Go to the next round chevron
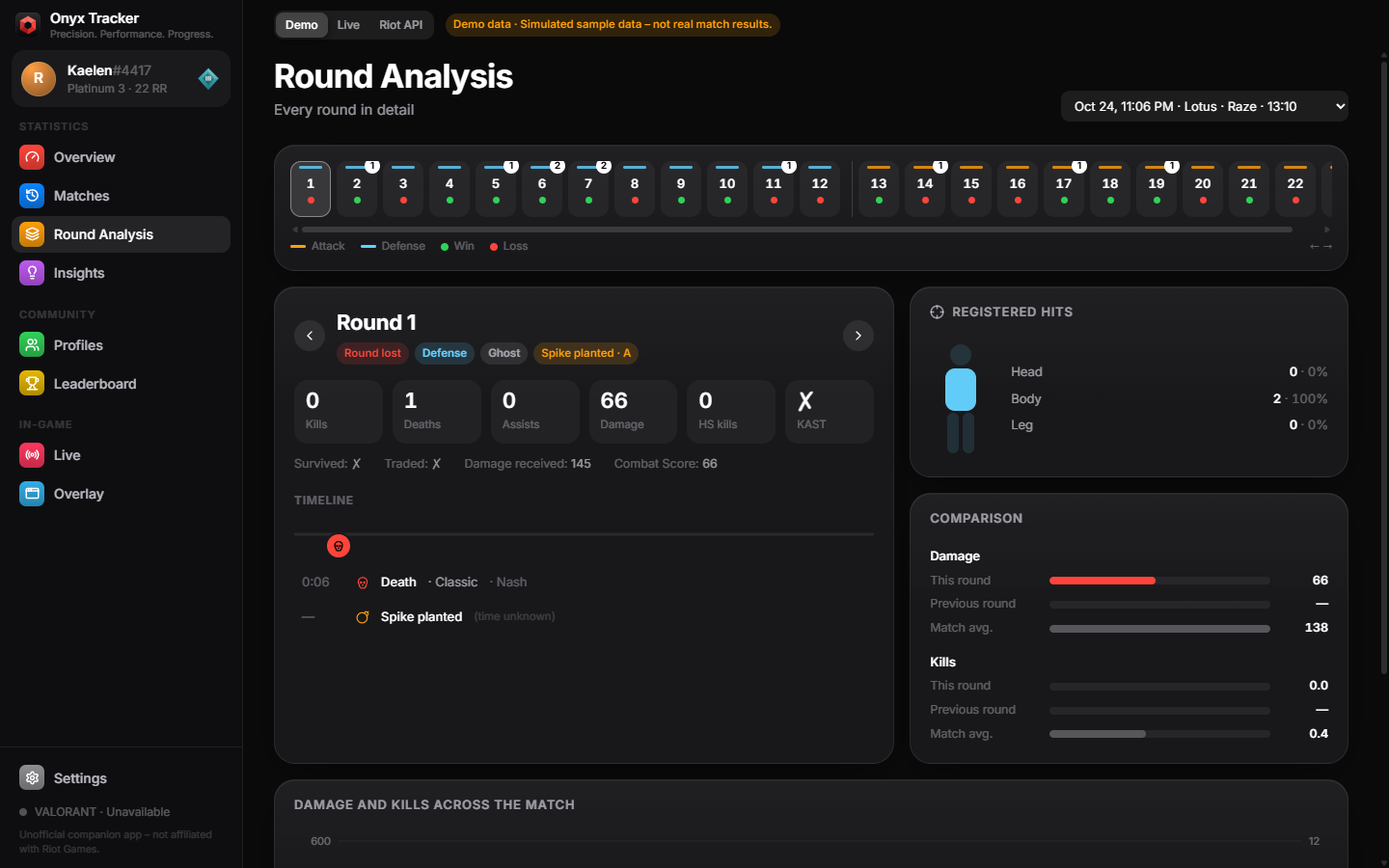Image resolution: width=1389 pixels, height=868 pixels. pos(858,336)
